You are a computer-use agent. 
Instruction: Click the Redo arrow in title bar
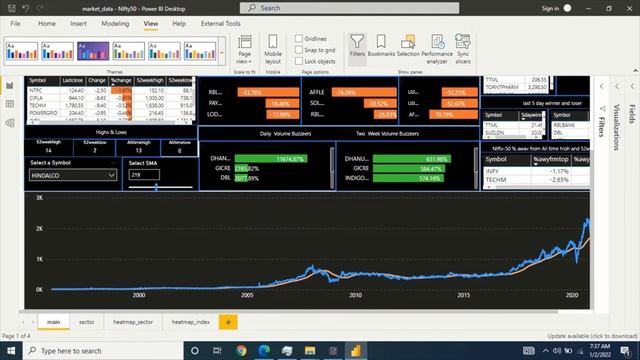[x=40, y=8]
